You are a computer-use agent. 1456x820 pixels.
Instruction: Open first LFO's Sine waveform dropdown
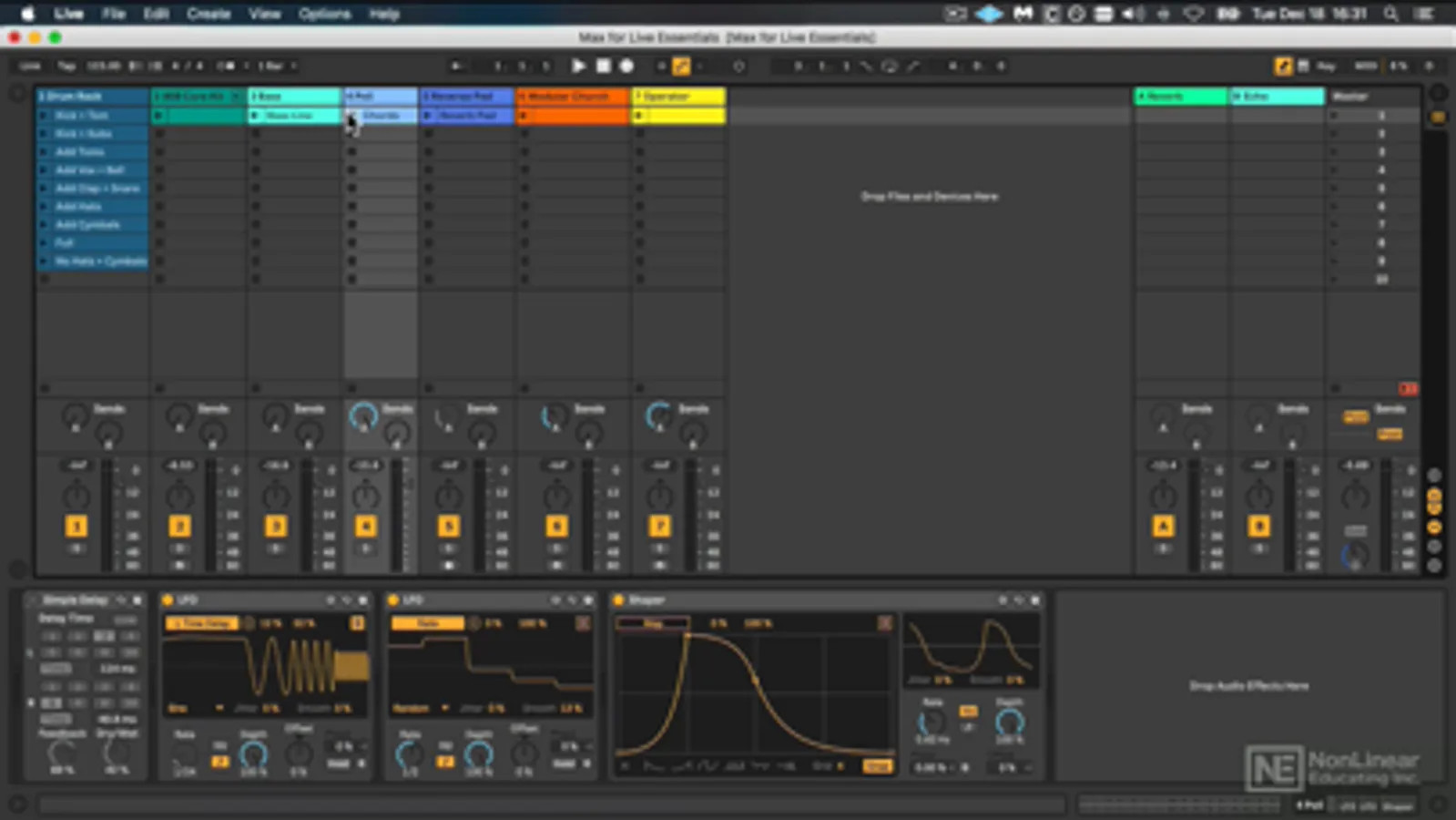[x=195, y=708]
